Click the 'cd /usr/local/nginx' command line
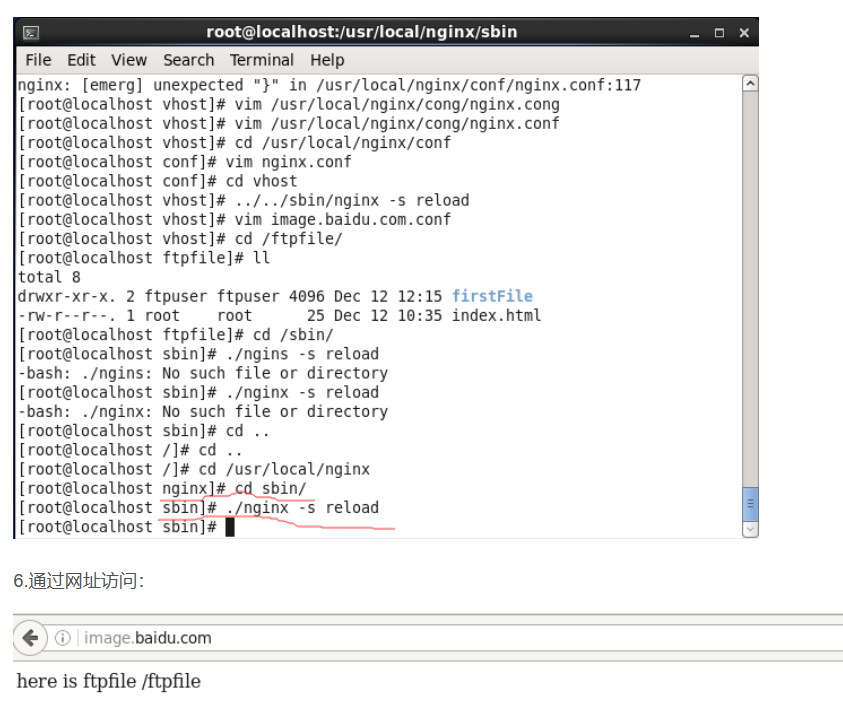Image resolution: width=843 pixels, height=709 pixels. click(x=284, y=469)
